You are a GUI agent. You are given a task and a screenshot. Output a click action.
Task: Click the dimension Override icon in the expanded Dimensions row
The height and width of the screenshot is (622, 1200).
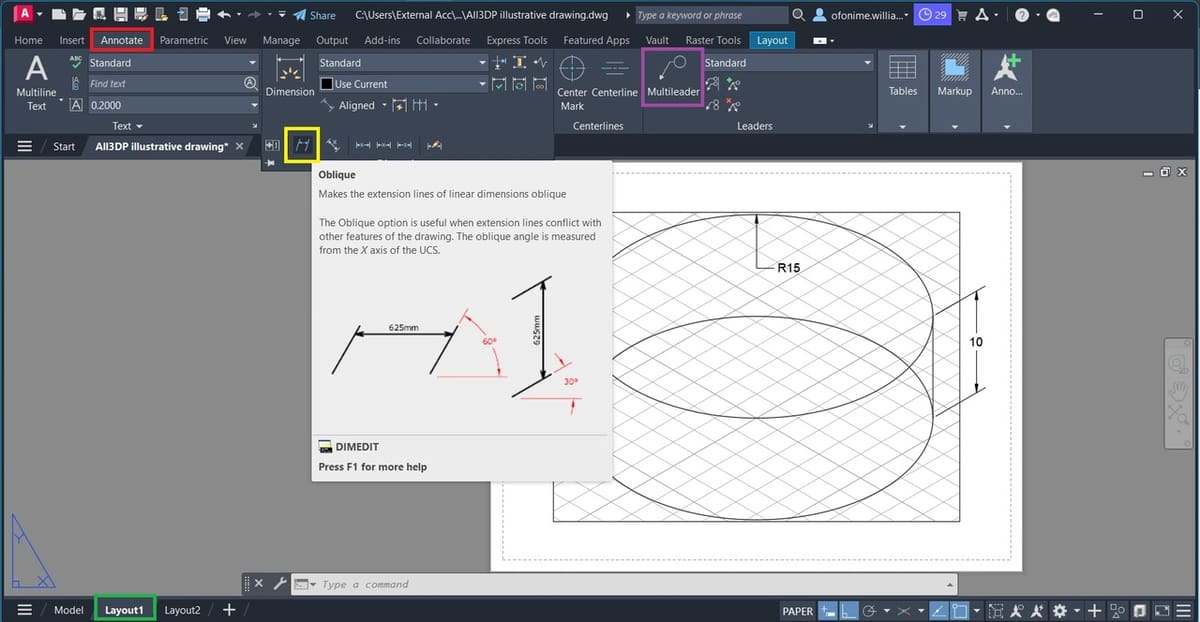click(x=435, y=145)
